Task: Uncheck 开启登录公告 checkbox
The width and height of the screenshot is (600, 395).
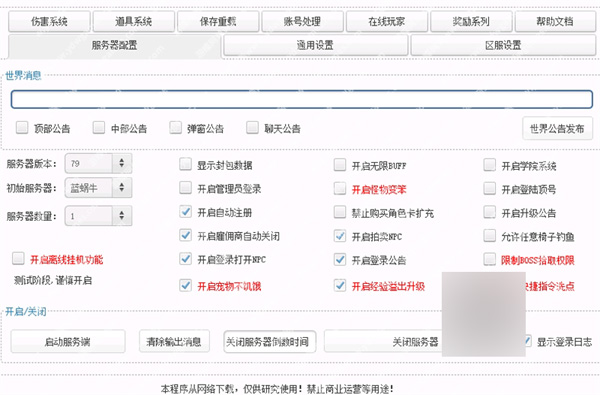Action: point(340,260)
